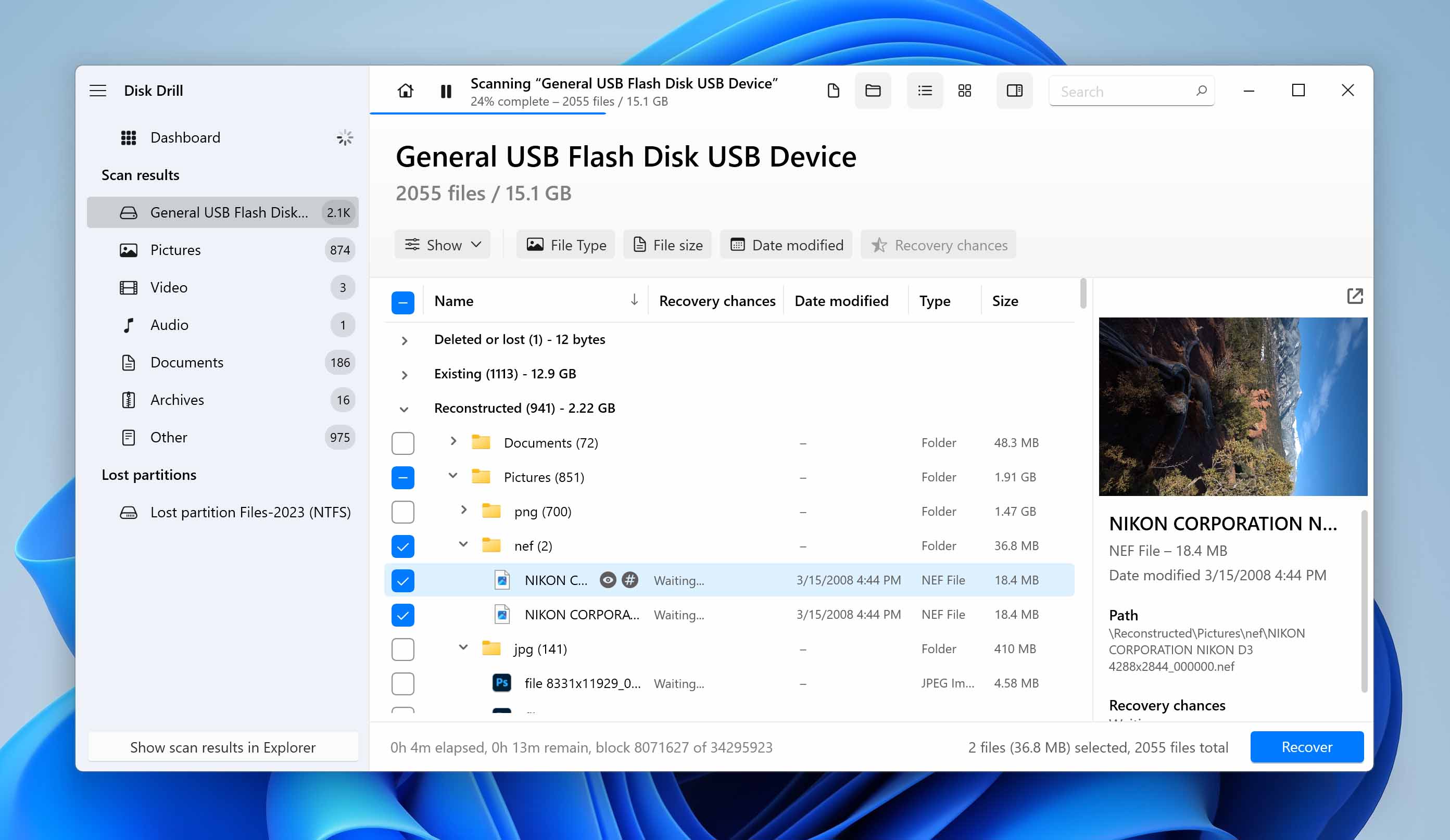Click the file list vertical scrollbar
The height and width of the screenshot is (840, 1450).
click(1083, 294)
